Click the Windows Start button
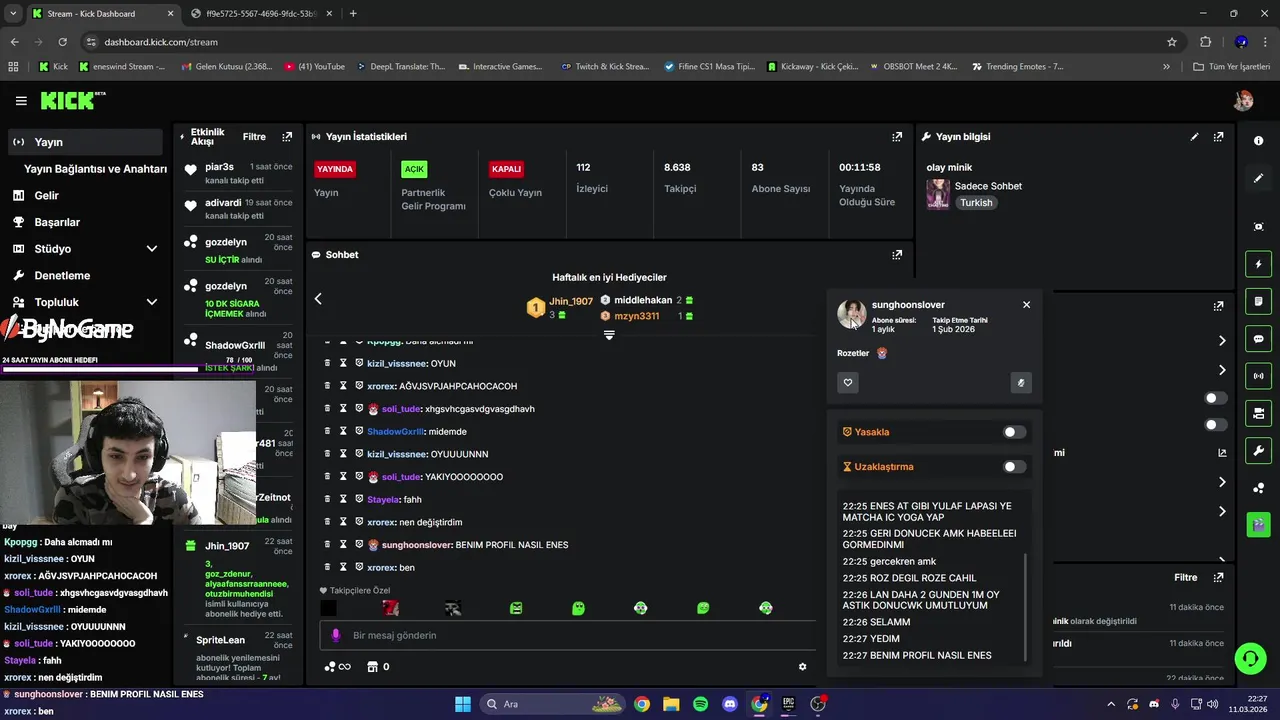1280x720 pixels. [463, 704]
